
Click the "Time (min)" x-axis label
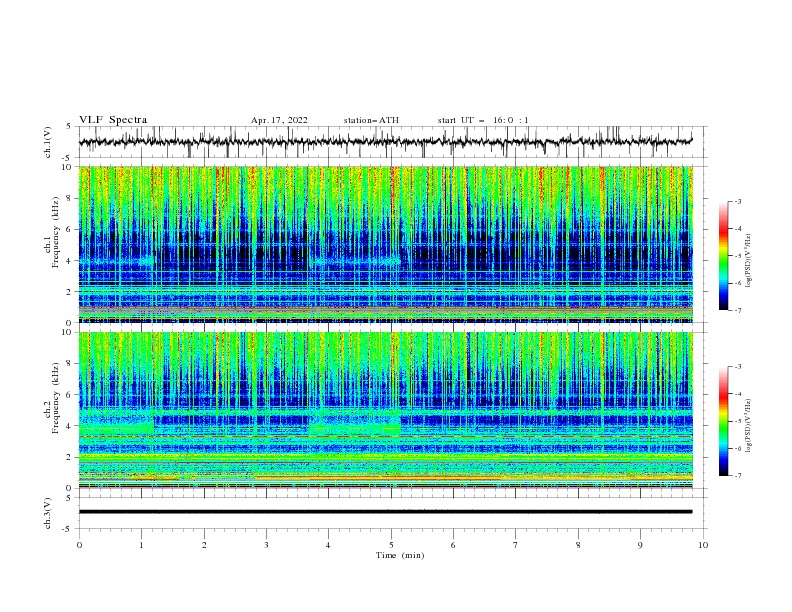point(400,555)
